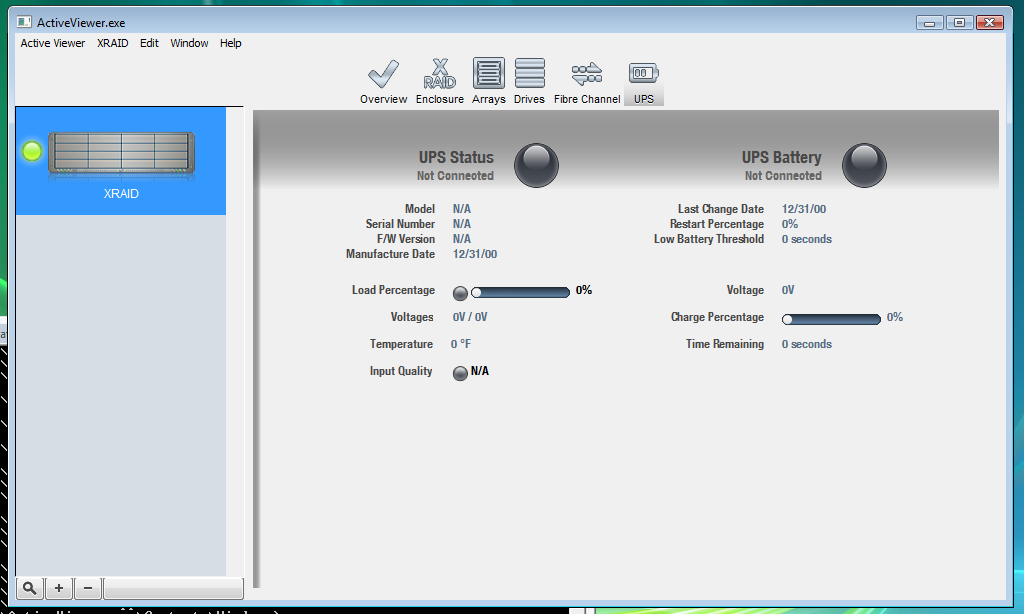Click the green status light on XRAID
1024x614 pixels.
32,151
